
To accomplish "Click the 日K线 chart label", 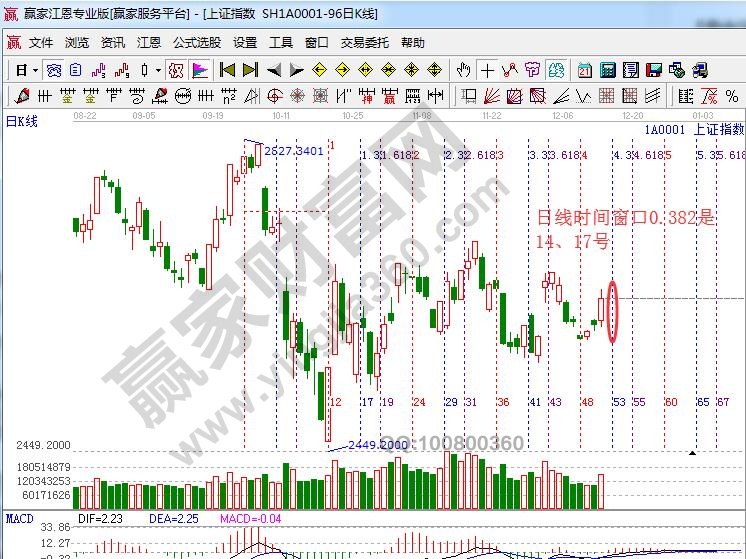I will click(22, 122).
